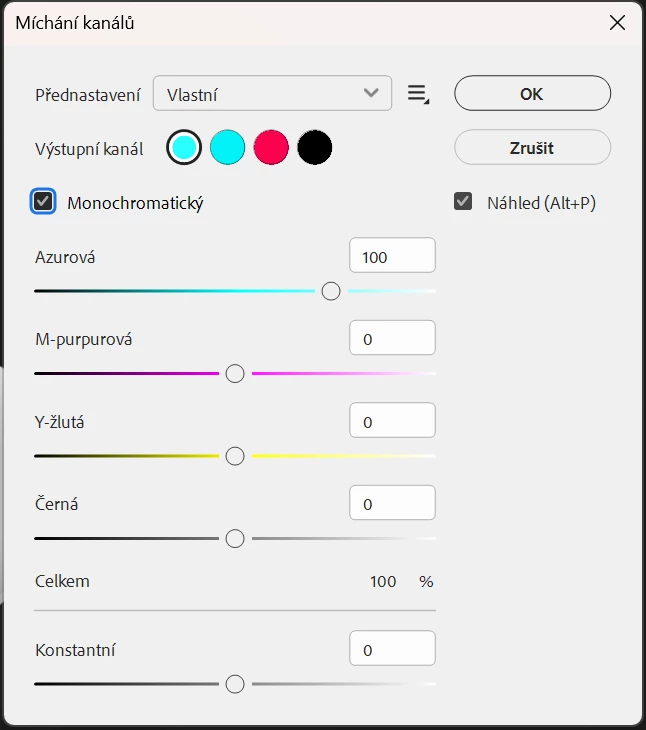Close the Míchání kanálů dialog
This screenshot has width=646, height=730.
click(x=617, y=22)
